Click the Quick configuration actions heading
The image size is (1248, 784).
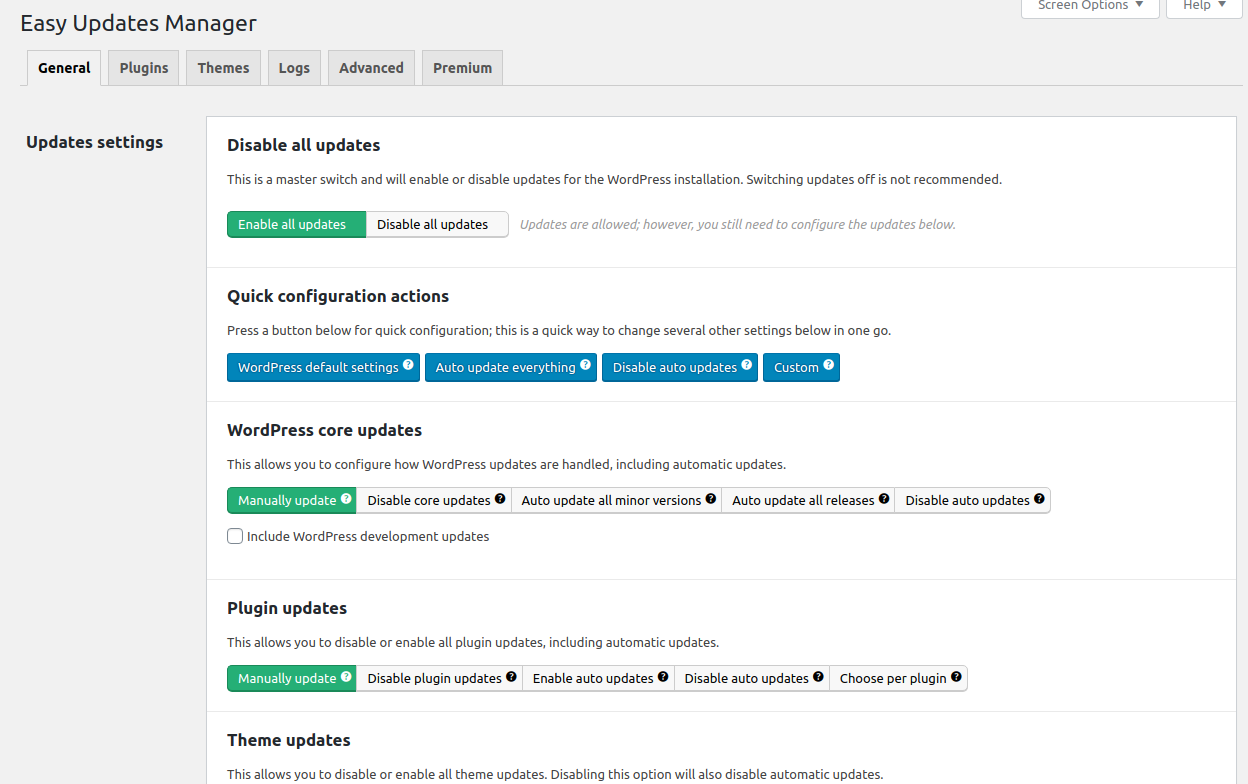pos(338,296)
